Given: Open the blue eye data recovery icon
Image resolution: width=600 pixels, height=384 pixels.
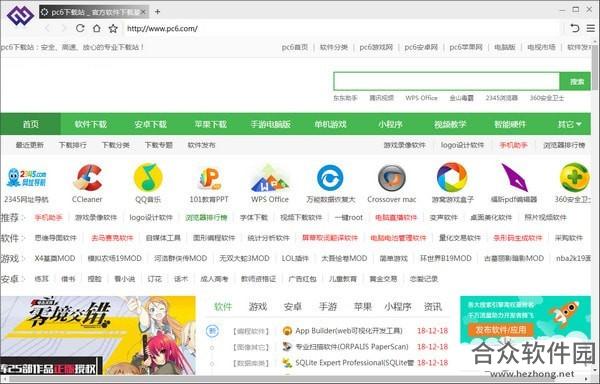Looking at the screenshot, I should click(330, 178).
